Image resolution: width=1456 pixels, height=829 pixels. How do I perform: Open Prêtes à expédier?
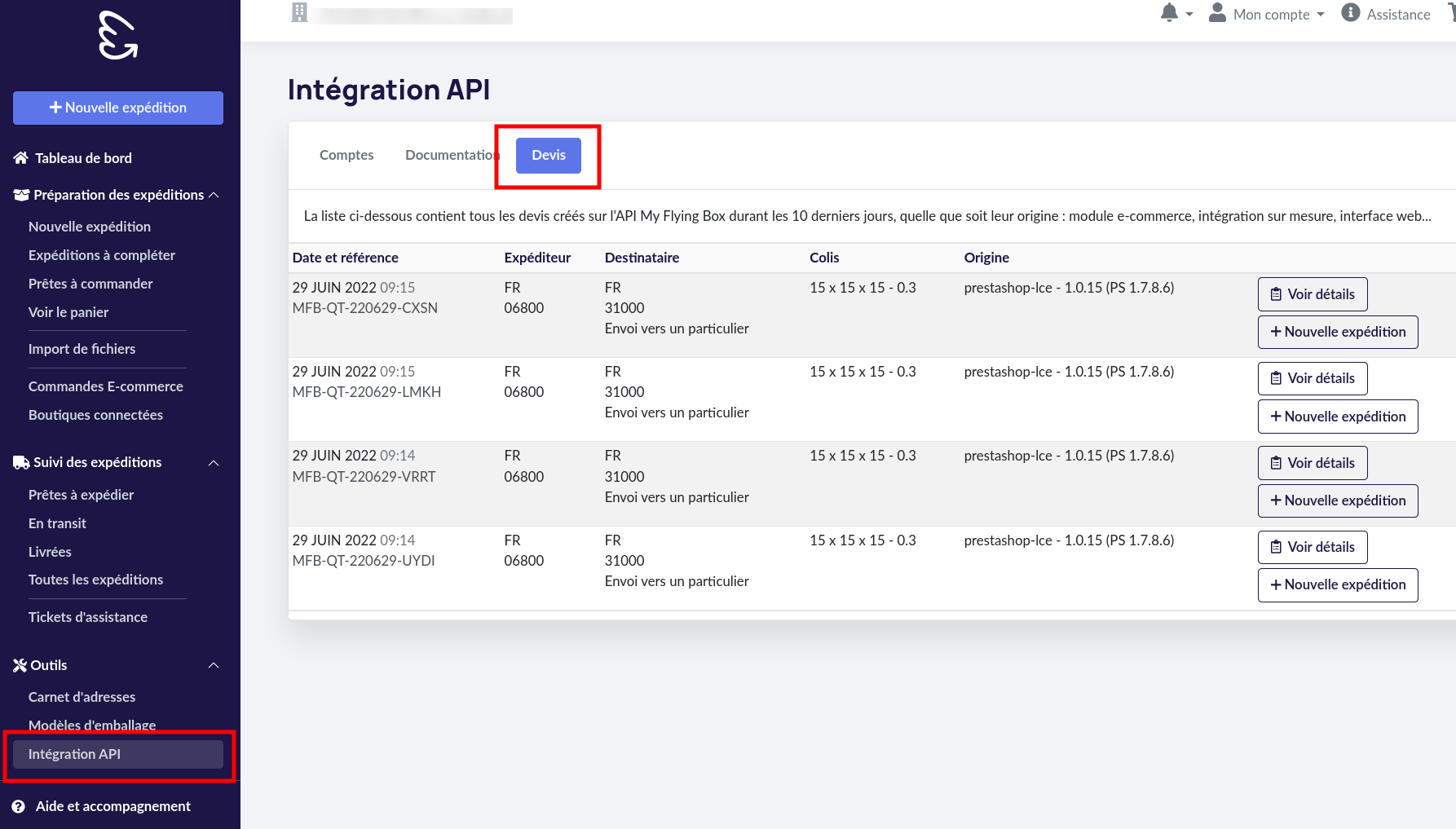(81, 495)
